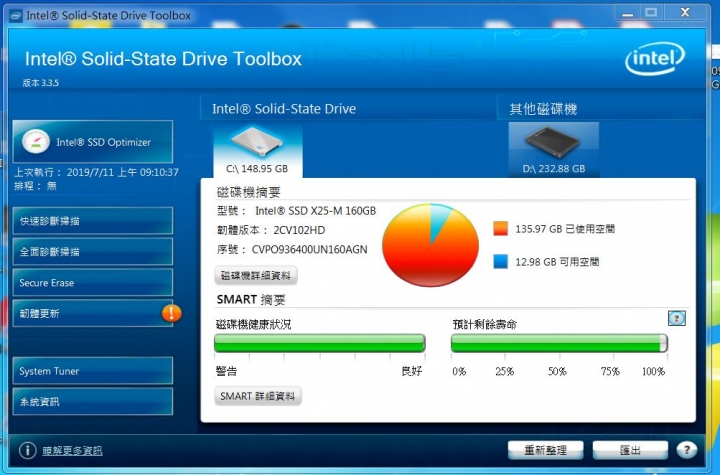Click the Toolbox app icon in title bar
Screen dimensions: 720x475
point(16,16)
